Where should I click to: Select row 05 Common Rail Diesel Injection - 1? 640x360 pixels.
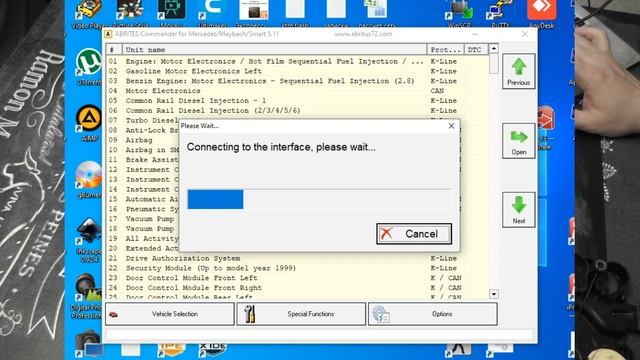tap(297, 100)
